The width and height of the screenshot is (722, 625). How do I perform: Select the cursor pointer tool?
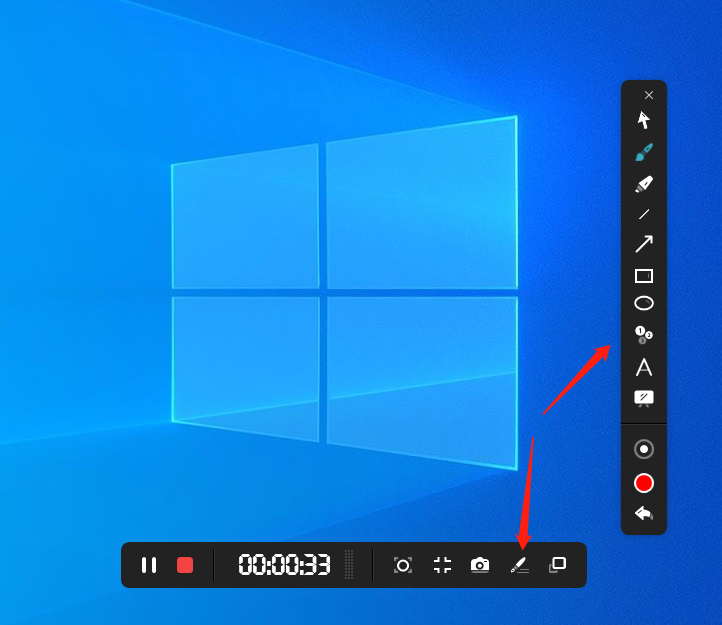coord(644,120)
